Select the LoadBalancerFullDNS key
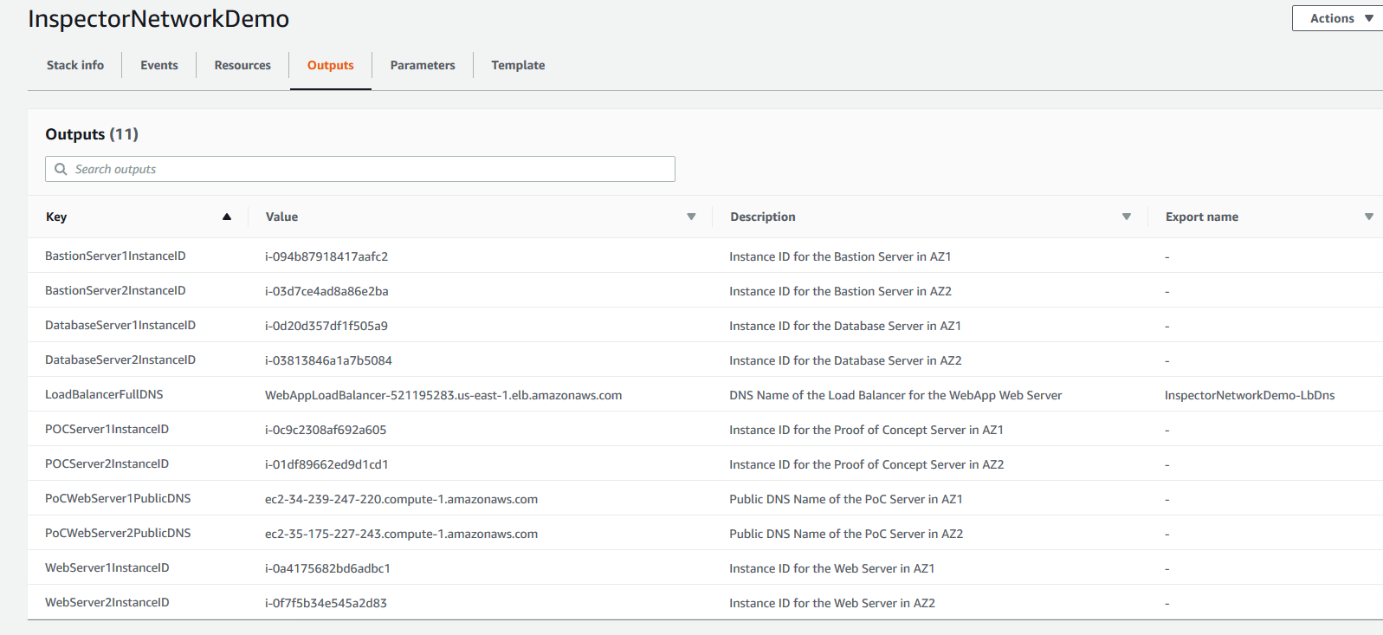Viewport: 1383px width, 635px height. (104, 395)
